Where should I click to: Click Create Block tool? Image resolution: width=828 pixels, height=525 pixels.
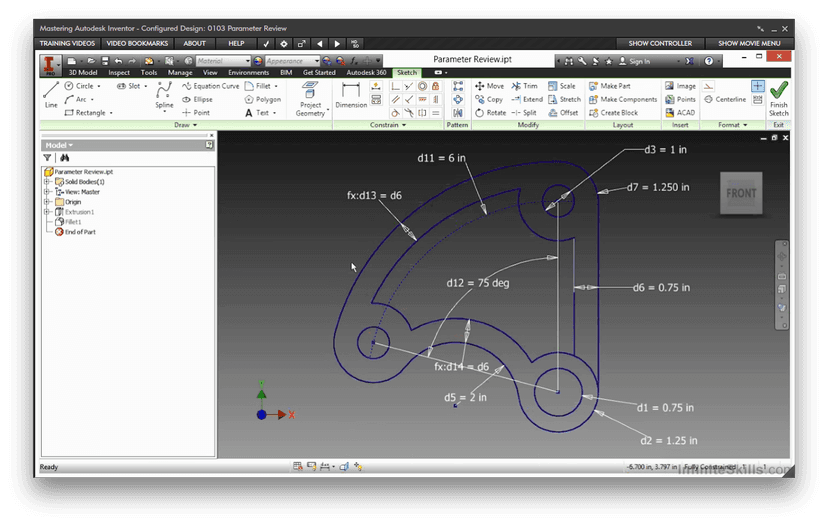click(613, 112)
